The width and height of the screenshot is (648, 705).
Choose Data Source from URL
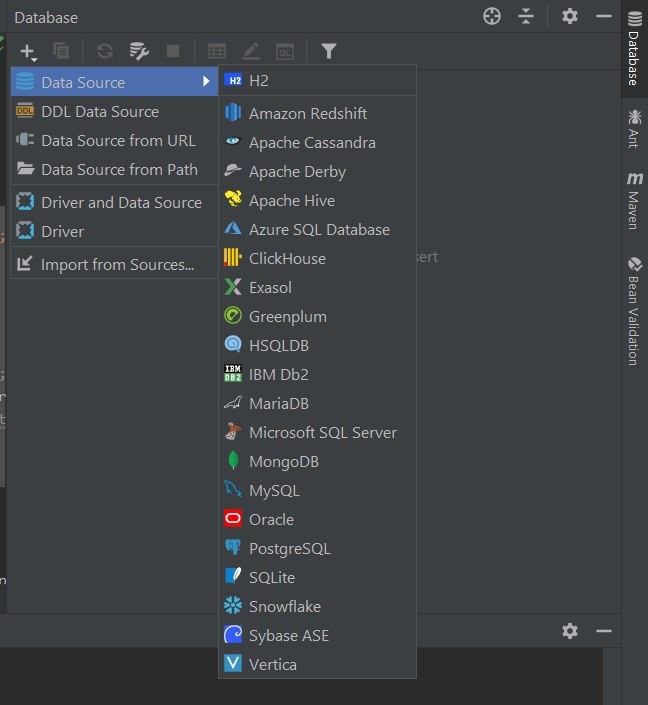pos(114,140)
